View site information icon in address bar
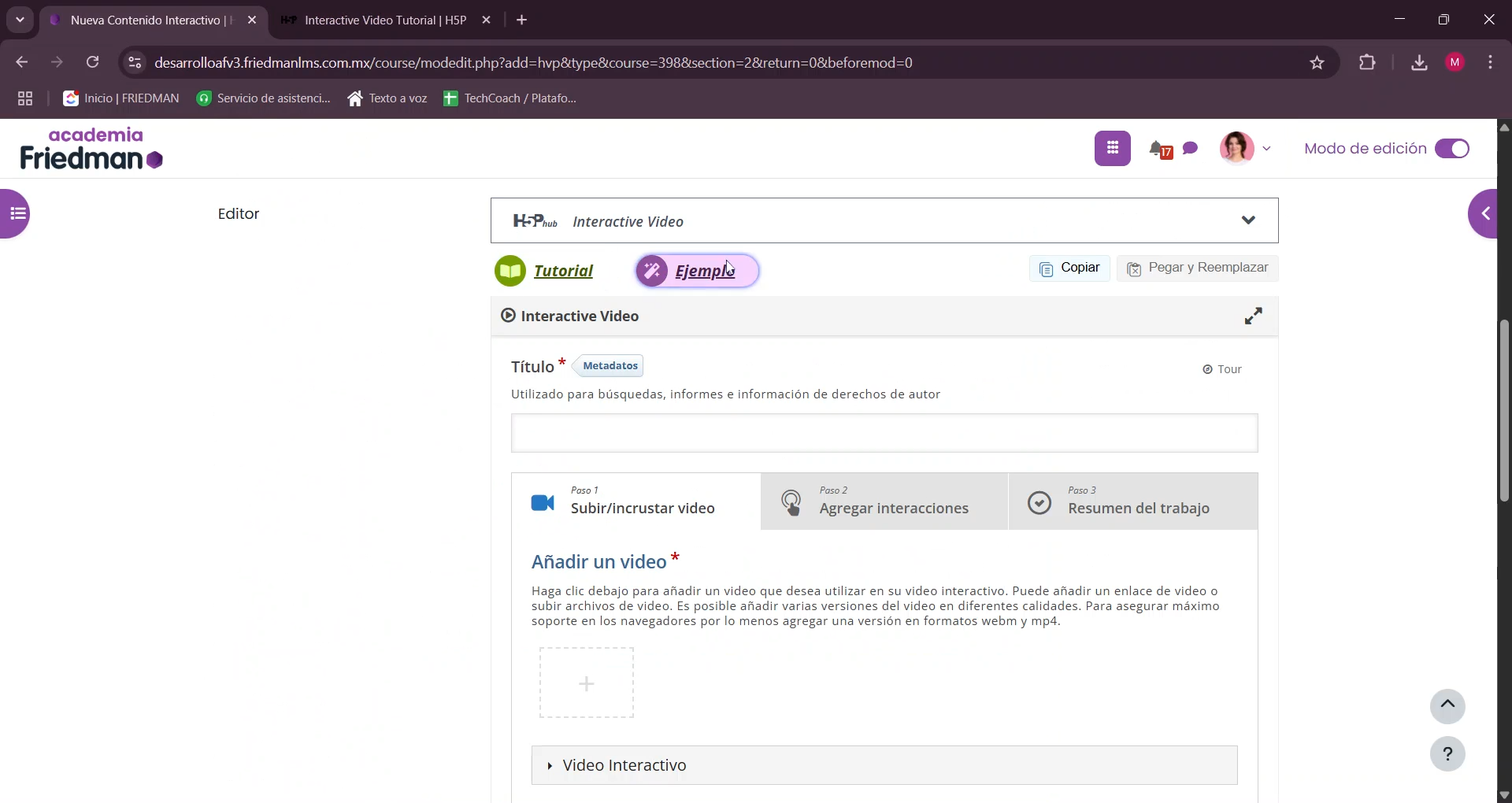The width and height of the screenshot is (1512, 803). 135,62
